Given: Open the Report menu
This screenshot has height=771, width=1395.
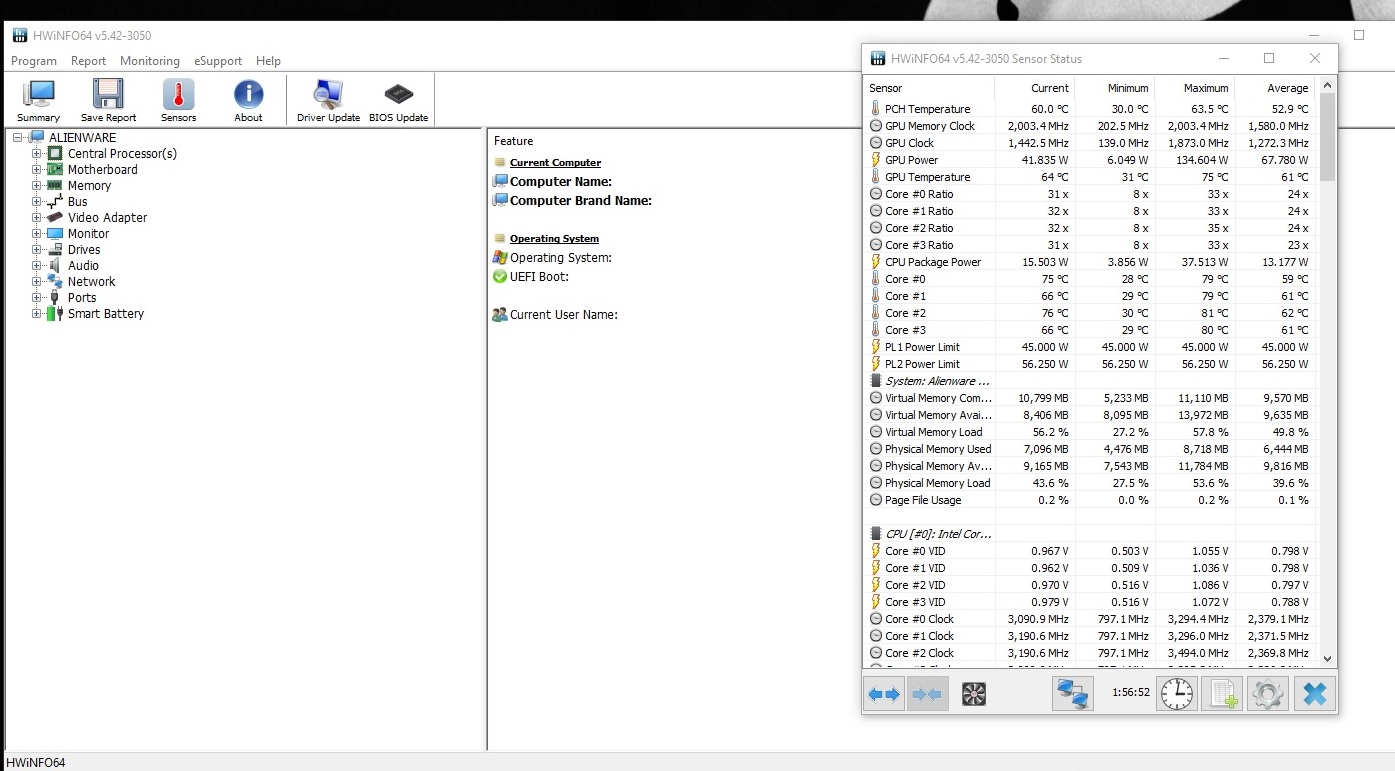Looking at the screenshot, I should 88,61.
